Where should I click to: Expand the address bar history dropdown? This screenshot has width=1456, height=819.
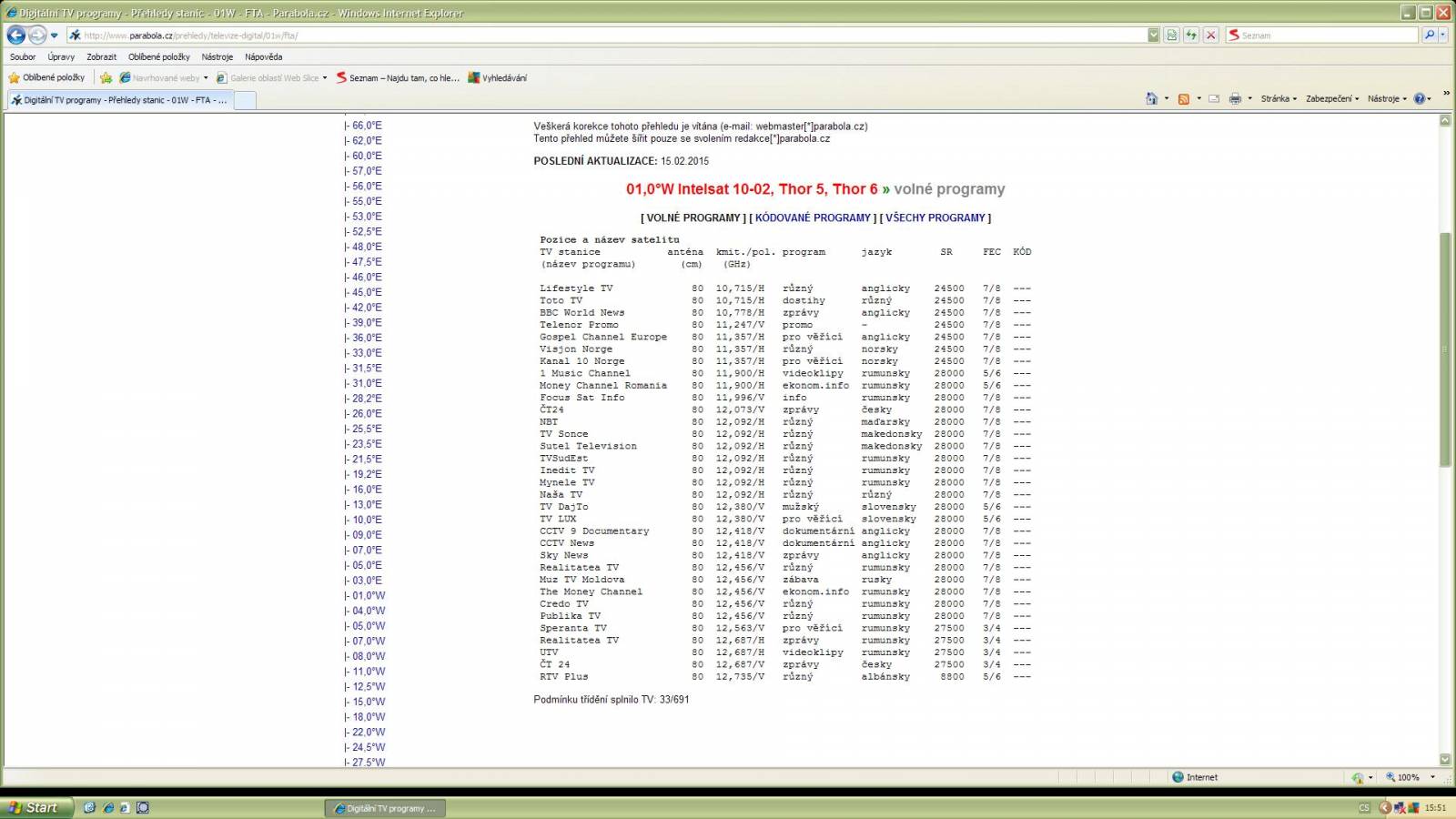1154,35
